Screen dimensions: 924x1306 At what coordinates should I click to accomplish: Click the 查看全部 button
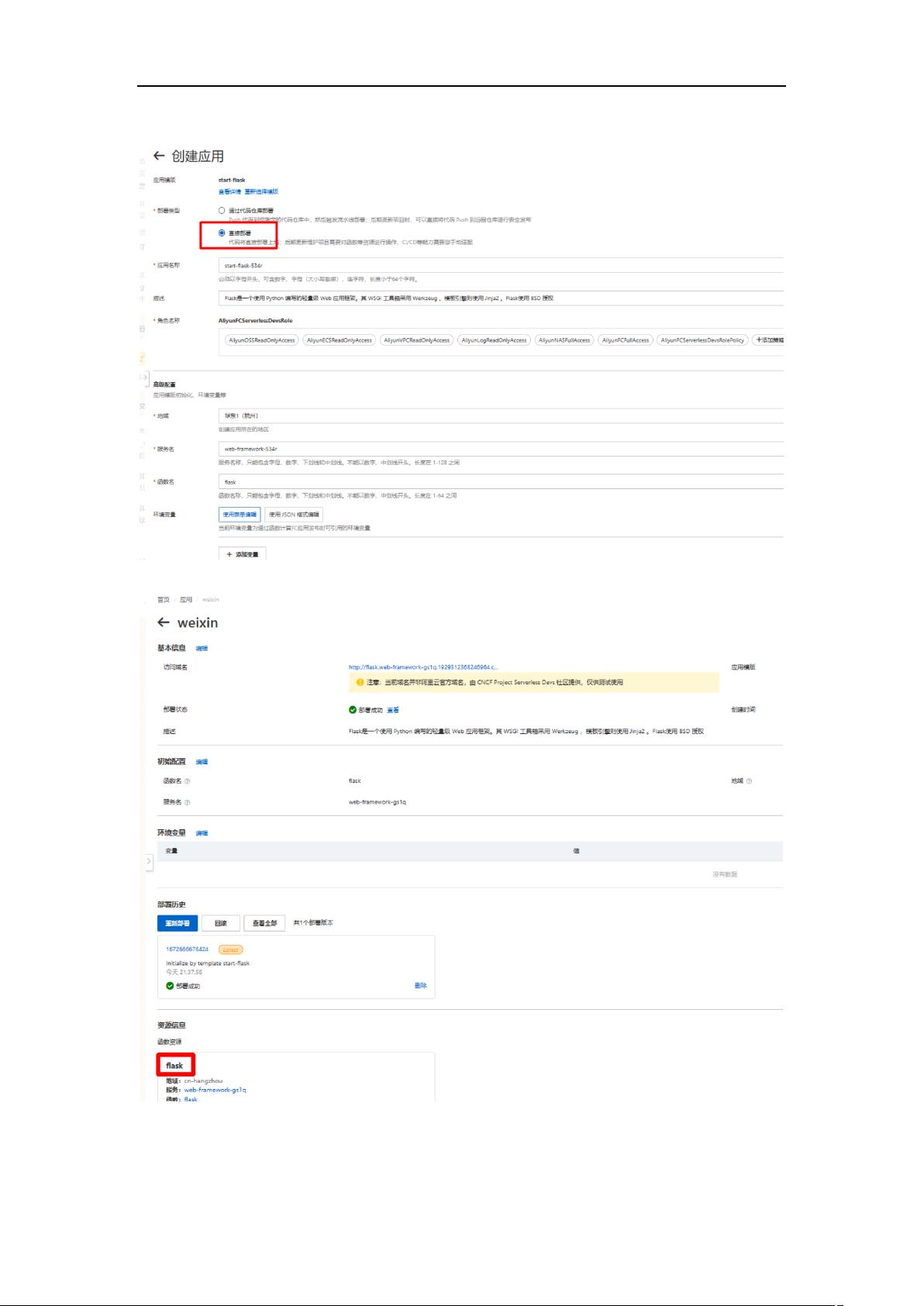[x=264, y=923]
